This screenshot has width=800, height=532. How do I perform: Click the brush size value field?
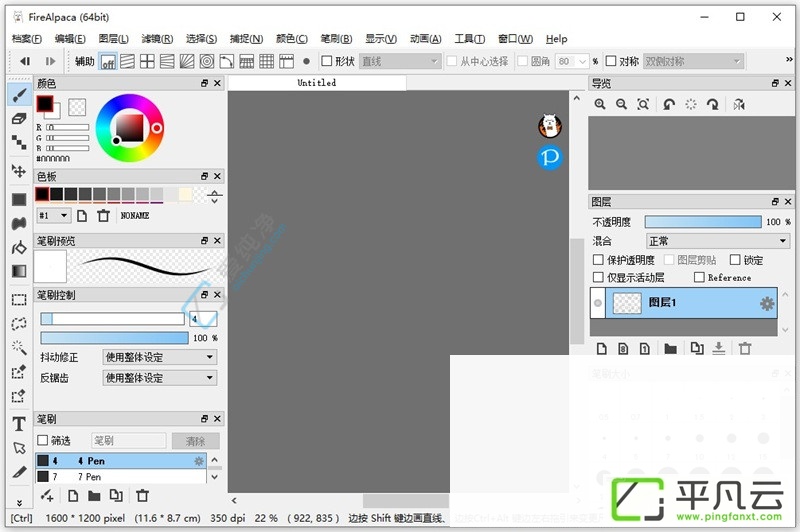pos(203,319)
